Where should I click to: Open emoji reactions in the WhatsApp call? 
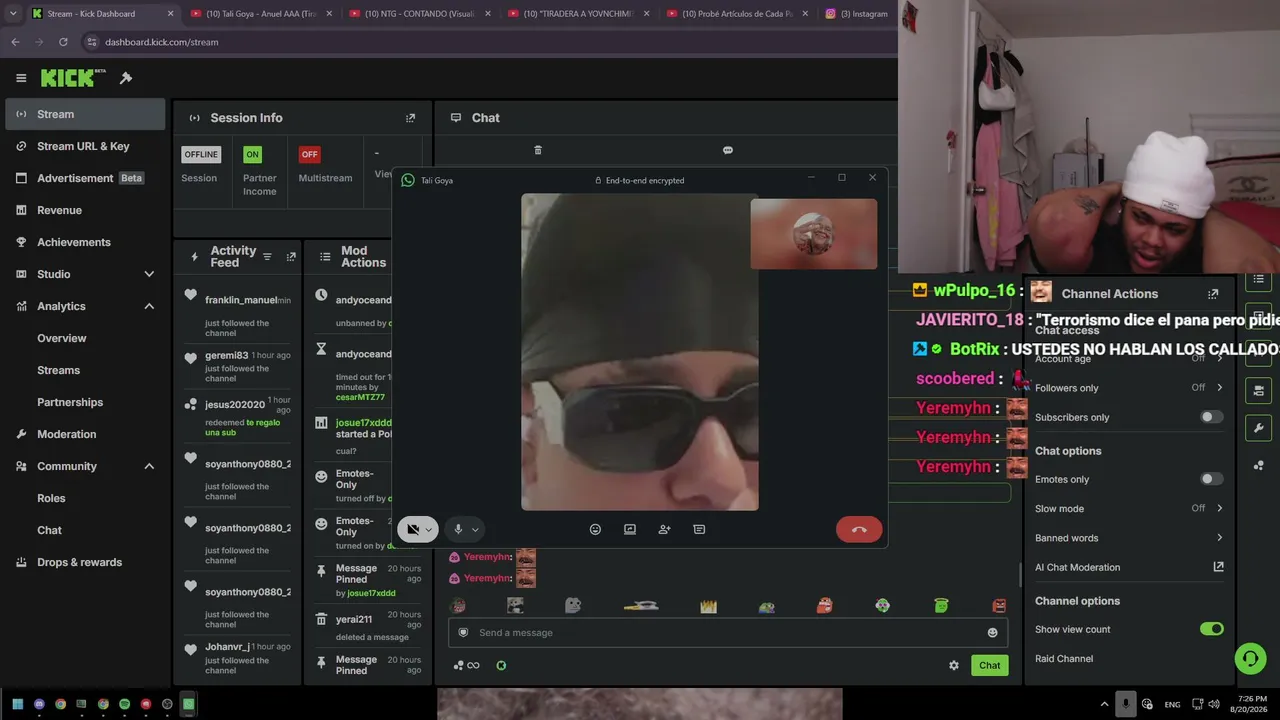click(x=595, y=529)
